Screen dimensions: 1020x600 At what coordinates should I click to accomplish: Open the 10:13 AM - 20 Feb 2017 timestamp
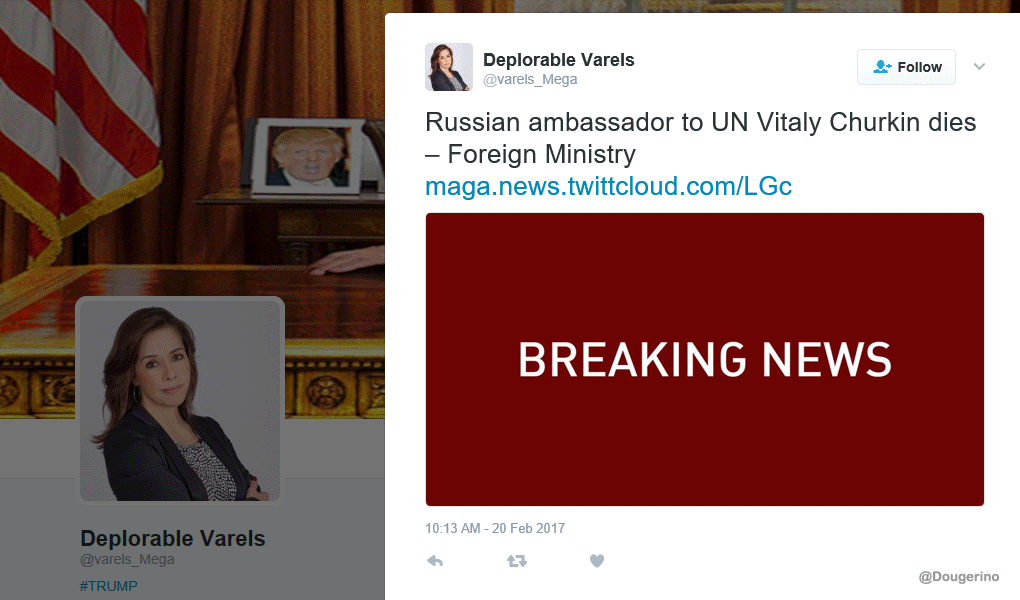[x=495, y=528]
